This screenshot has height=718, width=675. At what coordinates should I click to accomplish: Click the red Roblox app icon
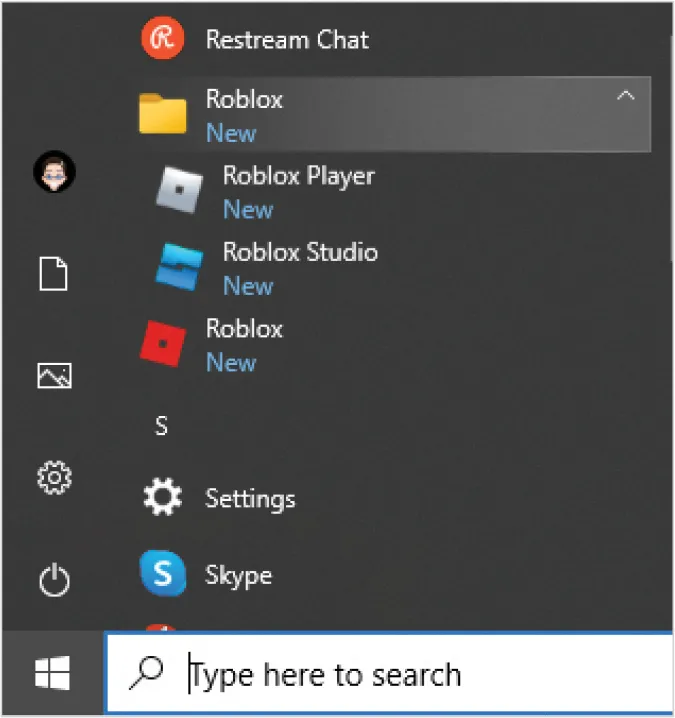(162, 345)
